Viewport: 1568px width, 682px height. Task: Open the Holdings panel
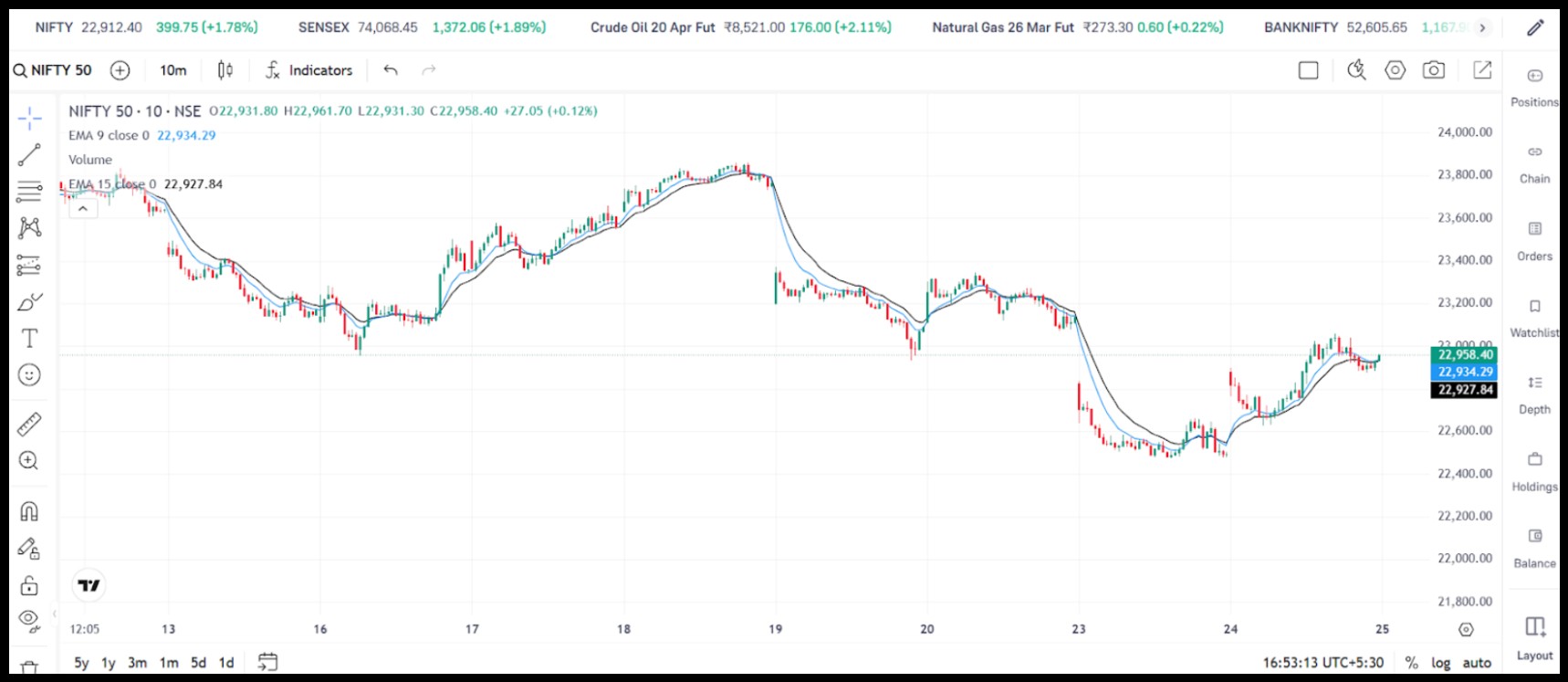tap(1534, 473)
